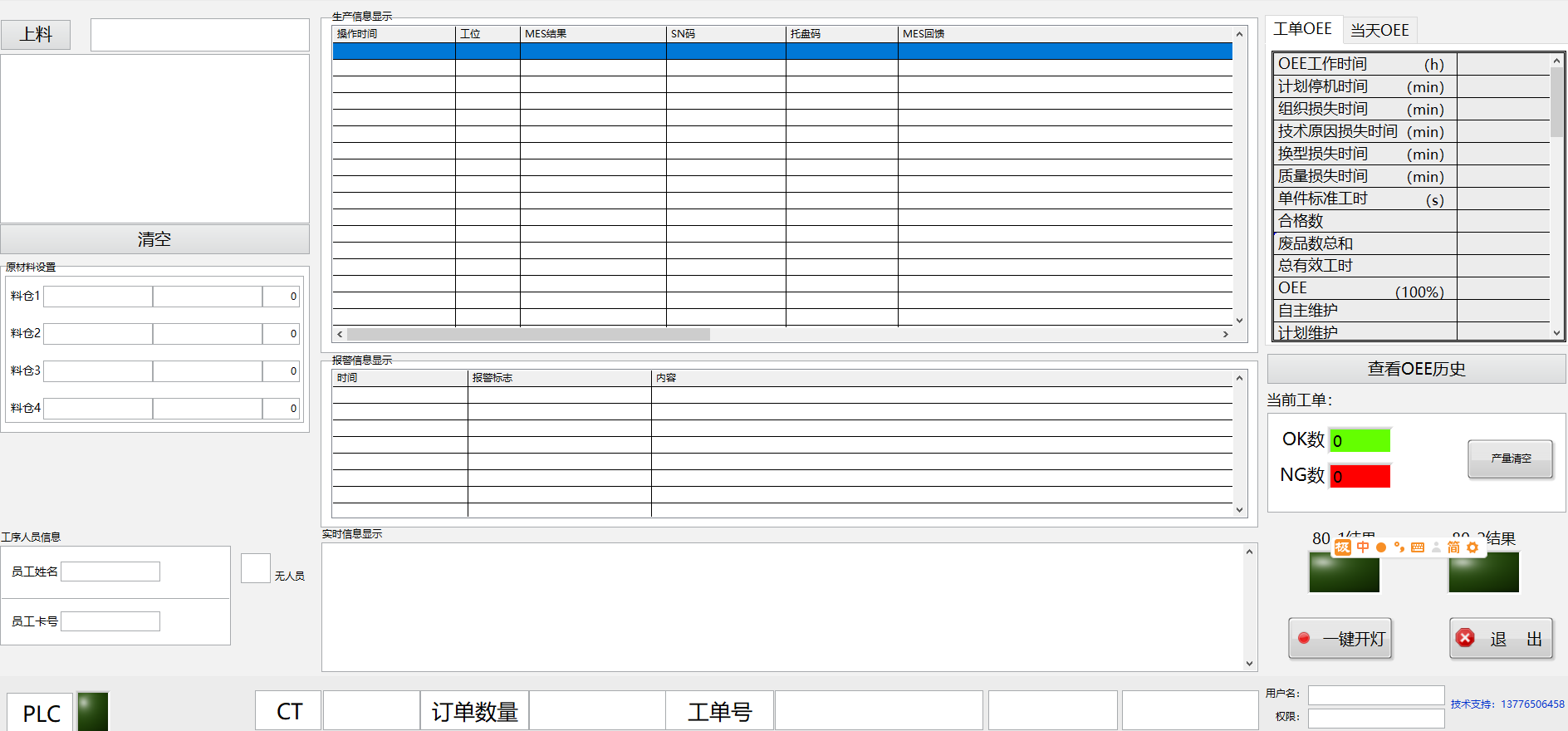1568x731 pixels.
Task: Select the 计划停机时间 row
Action: 1412,86
